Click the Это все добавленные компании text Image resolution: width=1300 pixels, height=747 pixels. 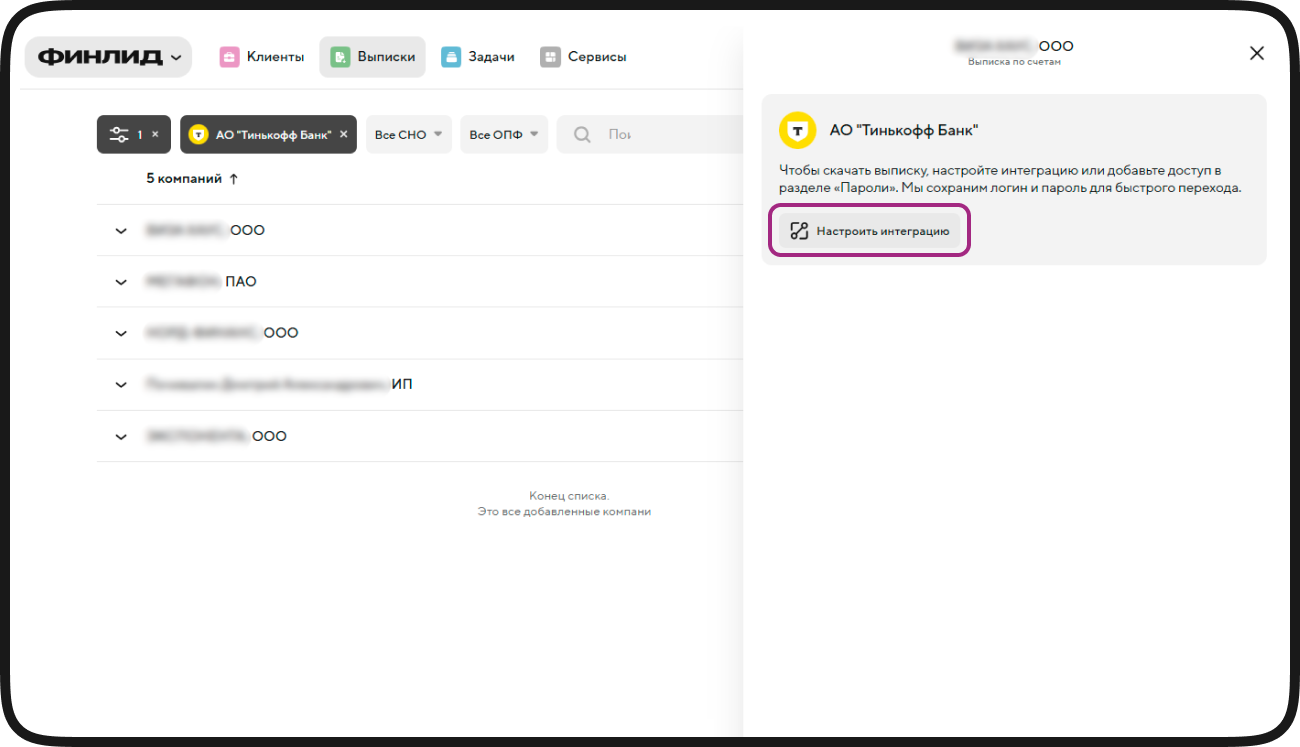564,512
